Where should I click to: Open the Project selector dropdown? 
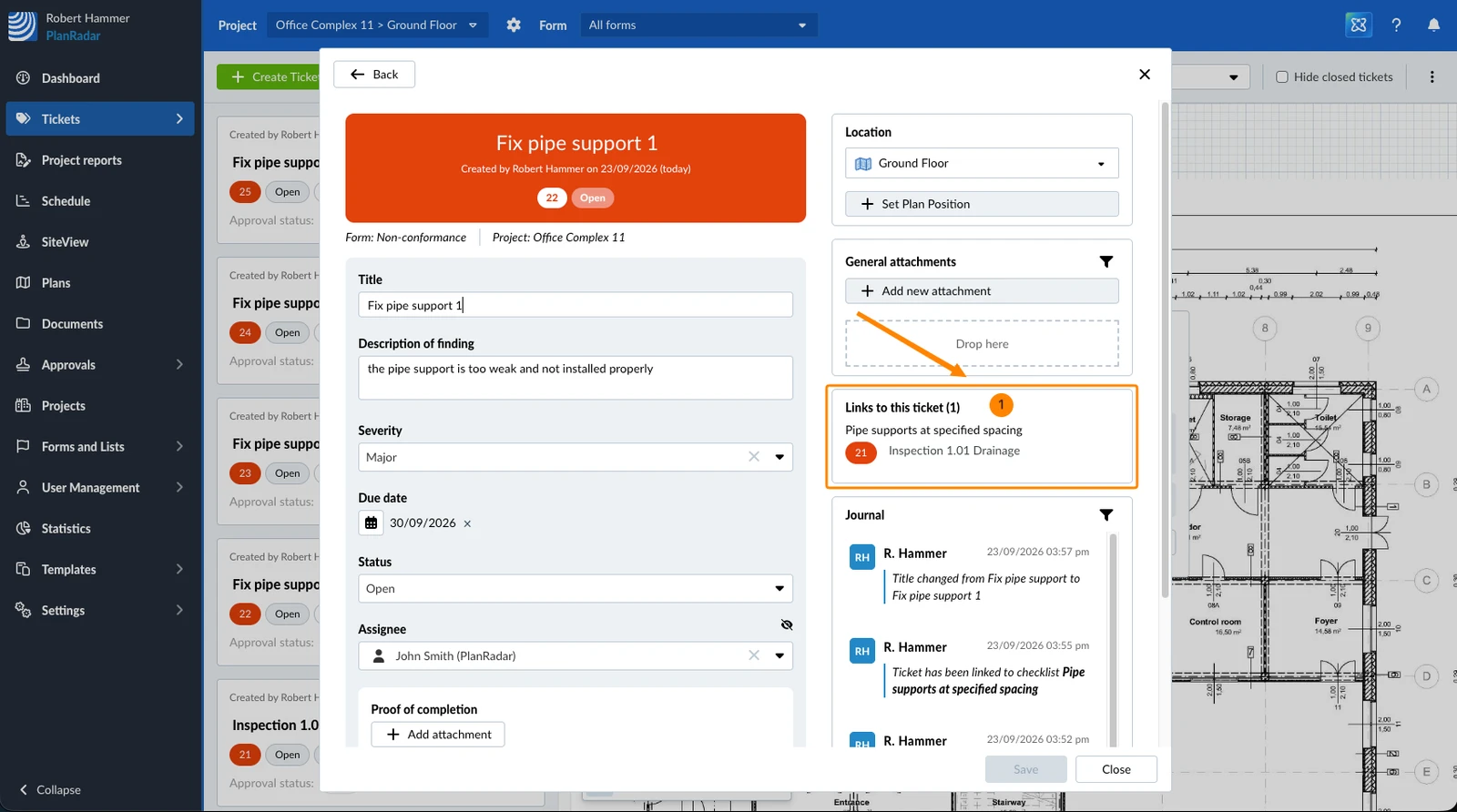pyautogui.click(x=377, y=25)
